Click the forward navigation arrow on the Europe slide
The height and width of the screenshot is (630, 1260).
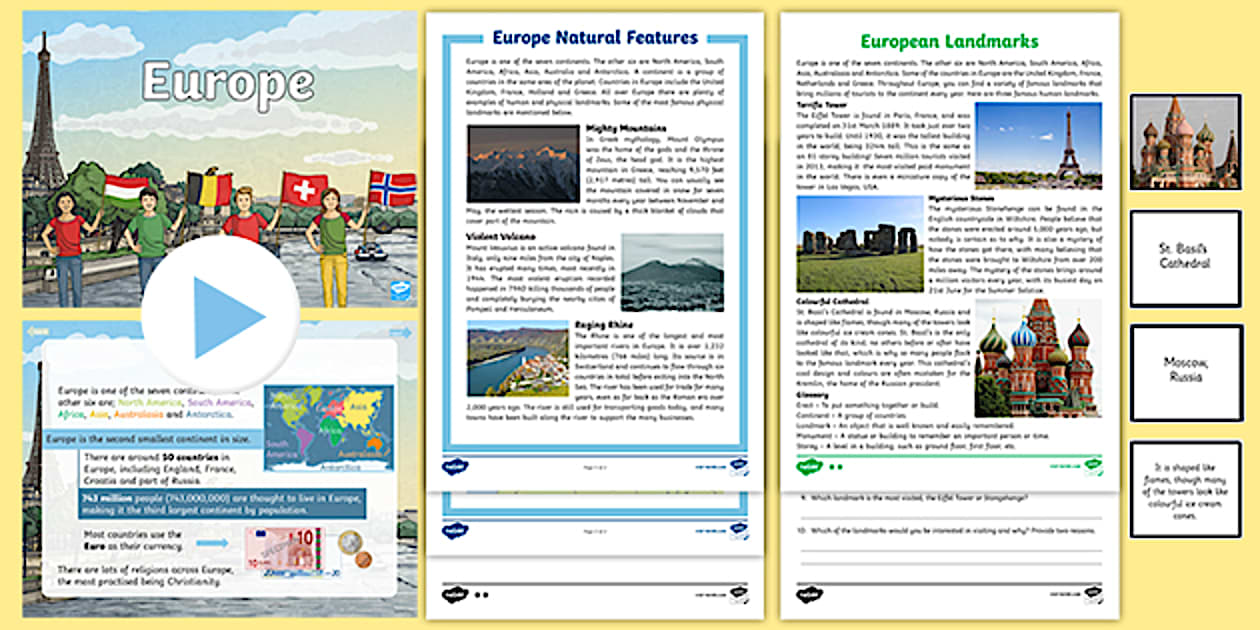point(400,330)
